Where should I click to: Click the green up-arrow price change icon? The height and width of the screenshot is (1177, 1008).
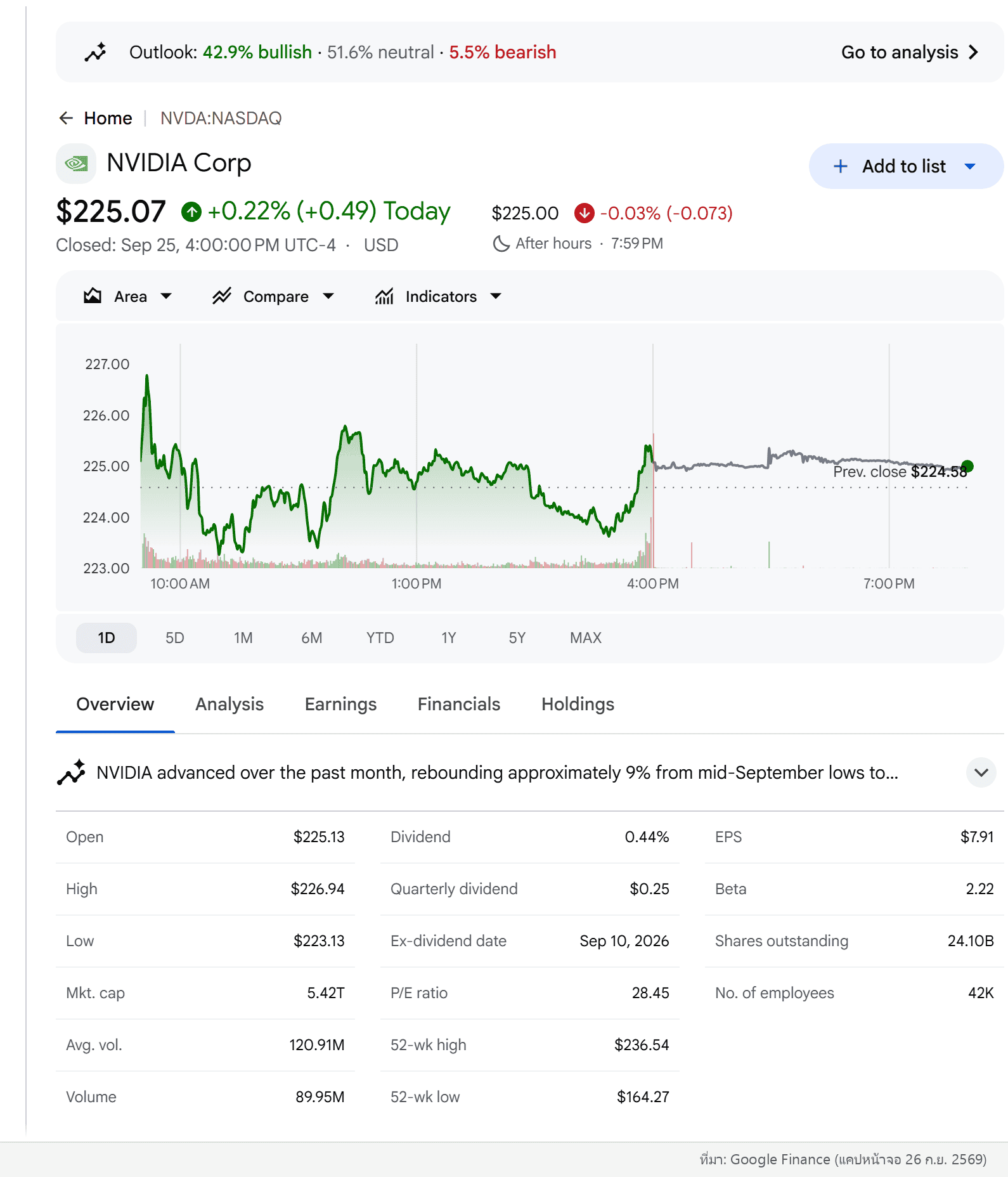(x=191, y=212)
